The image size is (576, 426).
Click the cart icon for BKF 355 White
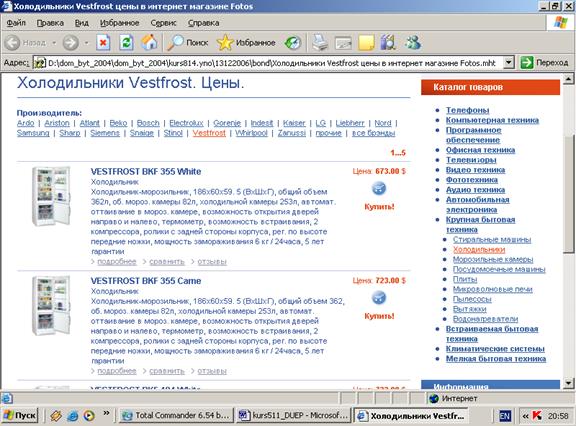[x=379, y=188]
